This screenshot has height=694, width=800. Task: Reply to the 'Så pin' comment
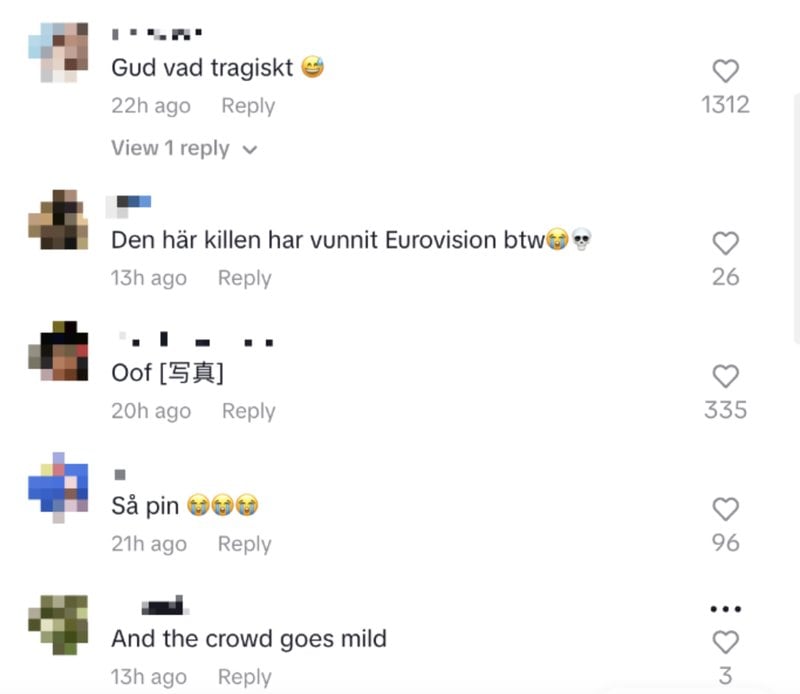(x=245, y=544)
